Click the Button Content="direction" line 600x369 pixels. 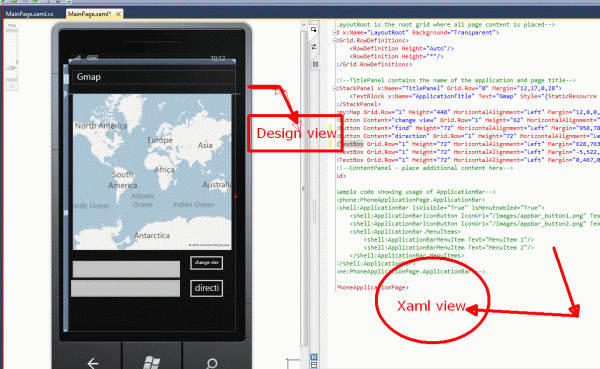[468, 136]
